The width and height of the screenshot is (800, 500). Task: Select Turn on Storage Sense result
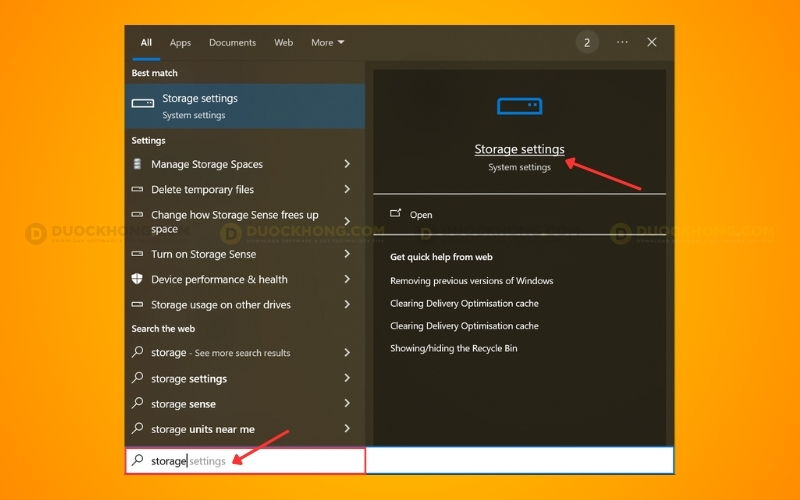click(x=203, y=254)
